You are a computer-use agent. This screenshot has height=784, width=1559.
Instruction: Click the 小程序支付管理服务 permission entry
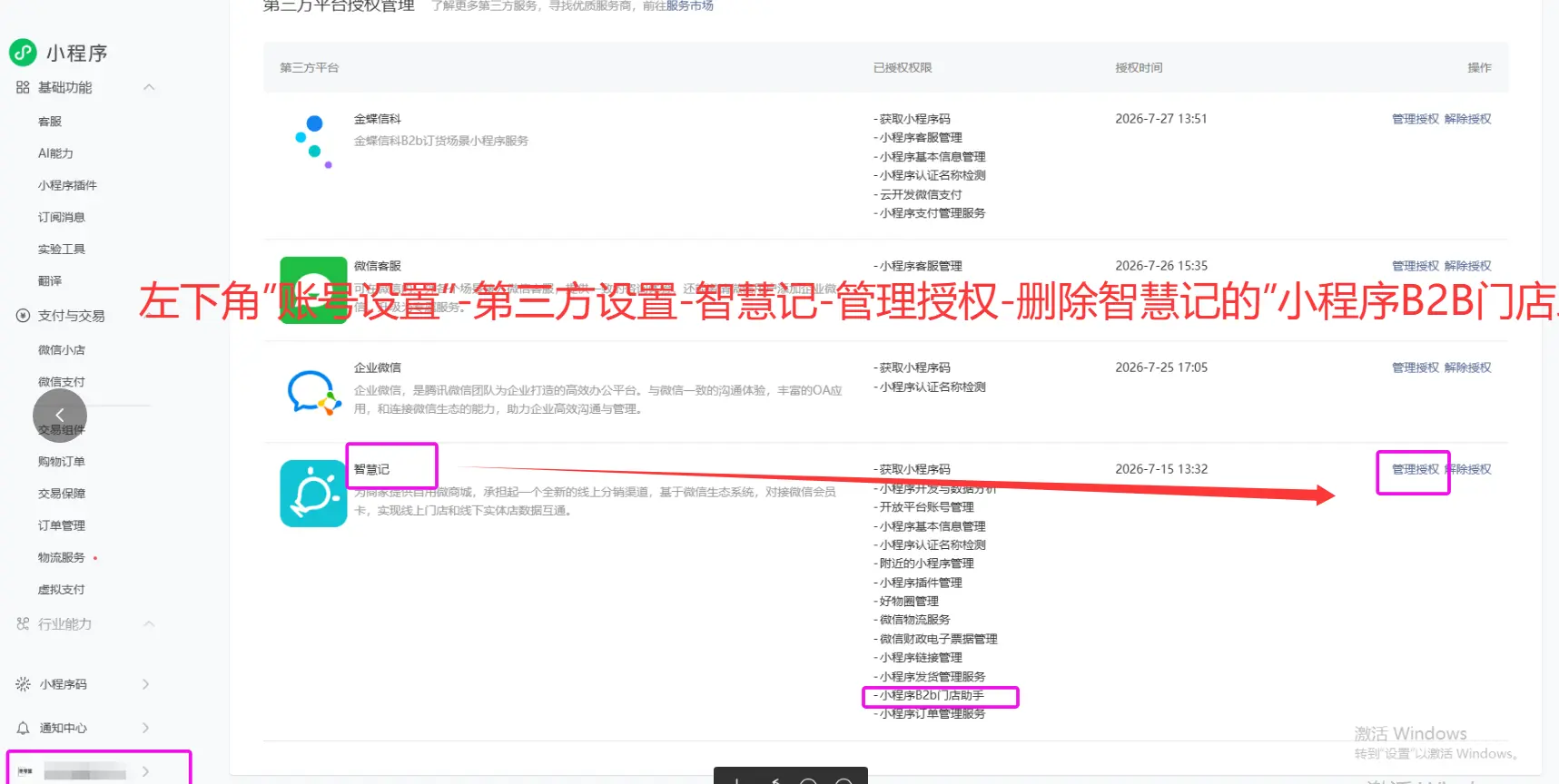point(930,213)
